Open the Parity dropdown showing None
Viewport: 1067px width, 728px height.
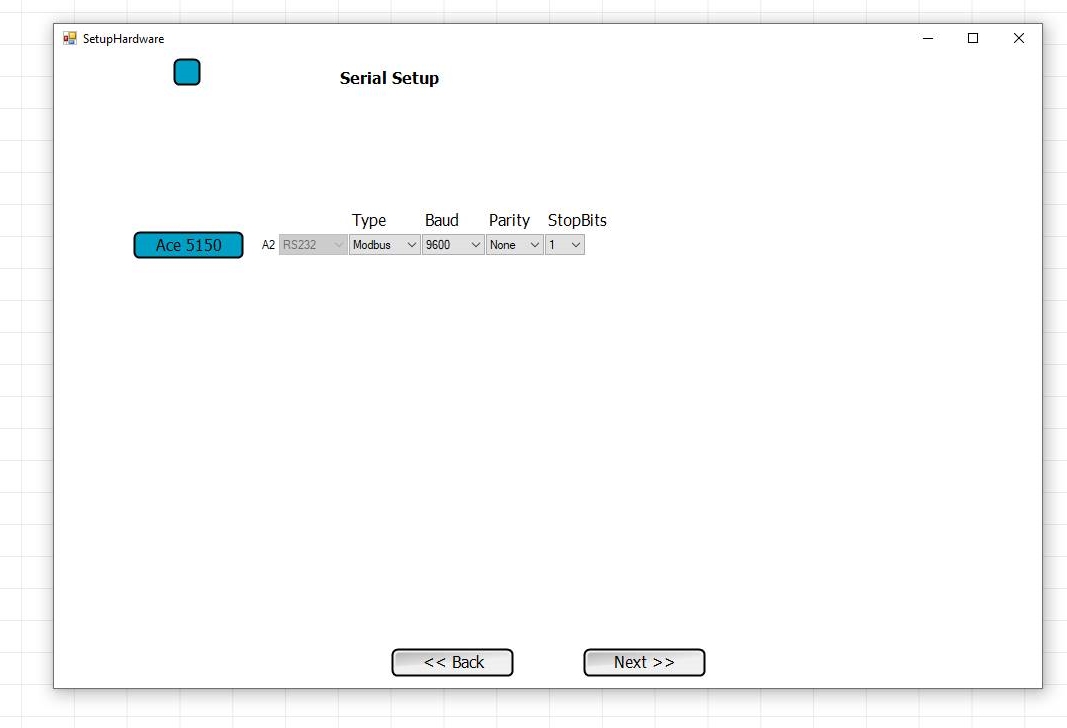tap(514, 245)
